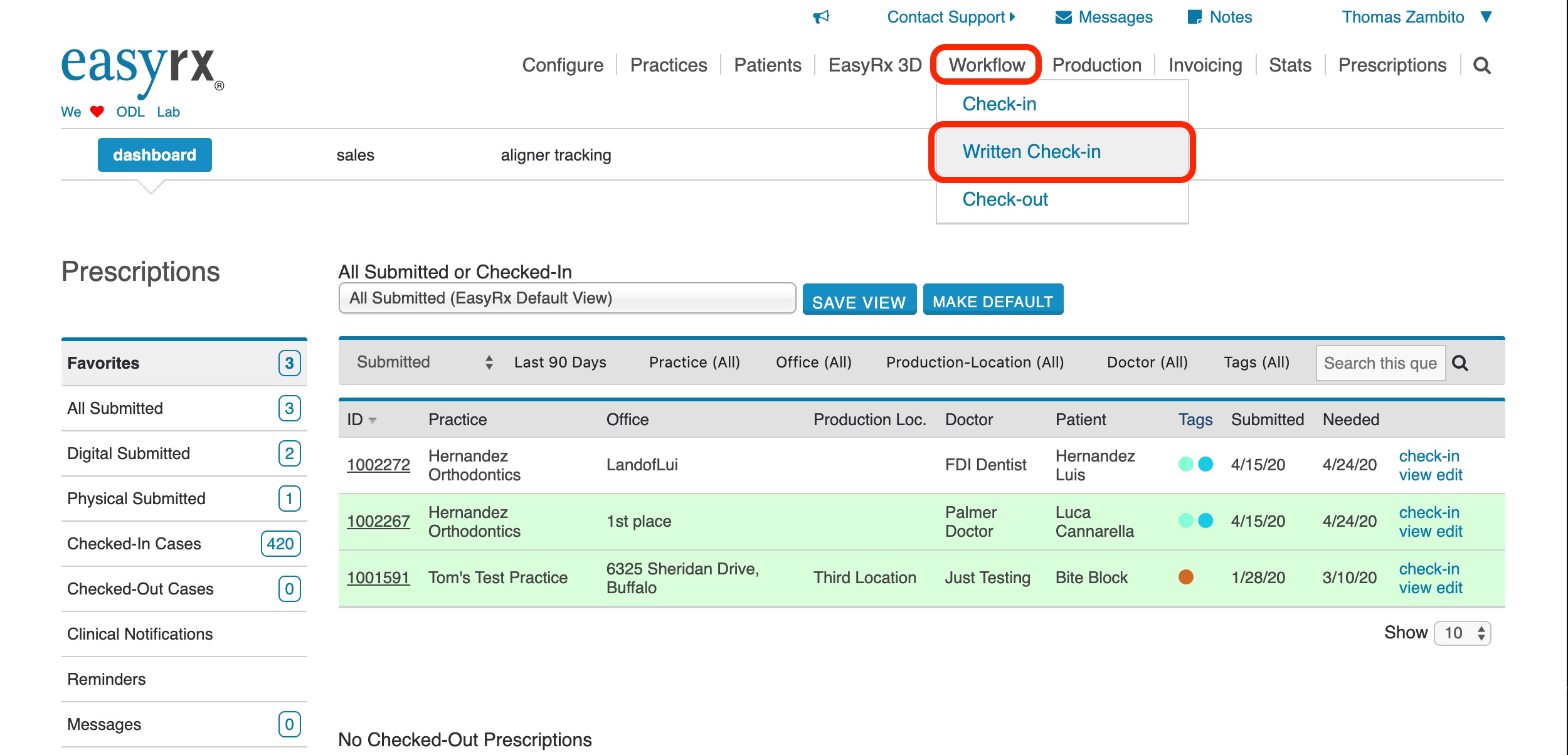Click the queue search magnifier icon
Image resolution: width=1568 pixels, height=755 pixels.
[x=1460, y=363]
